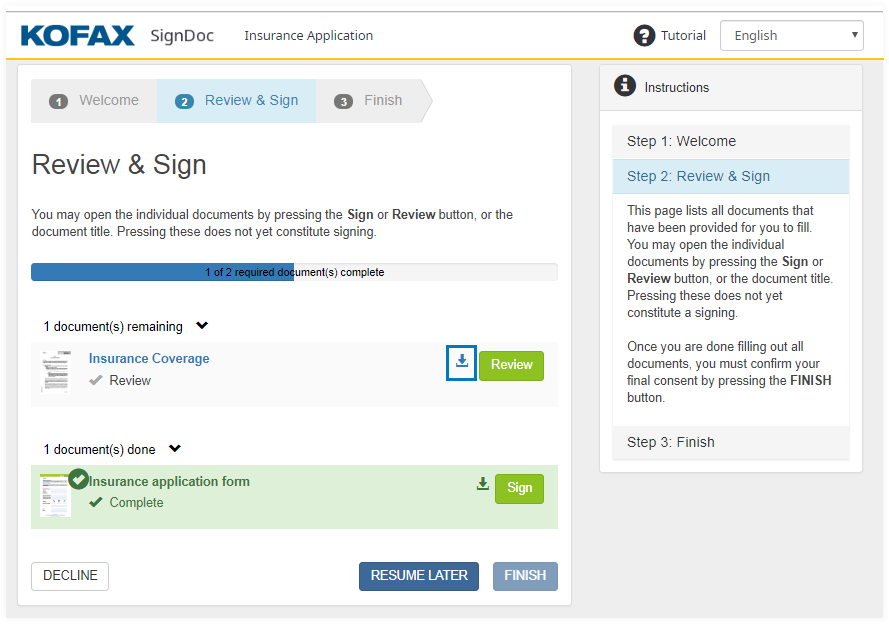The width and height of the screenshot is (889, 624).
Task: Click the step 3 Finish number badge
Action: pos(343,101)
